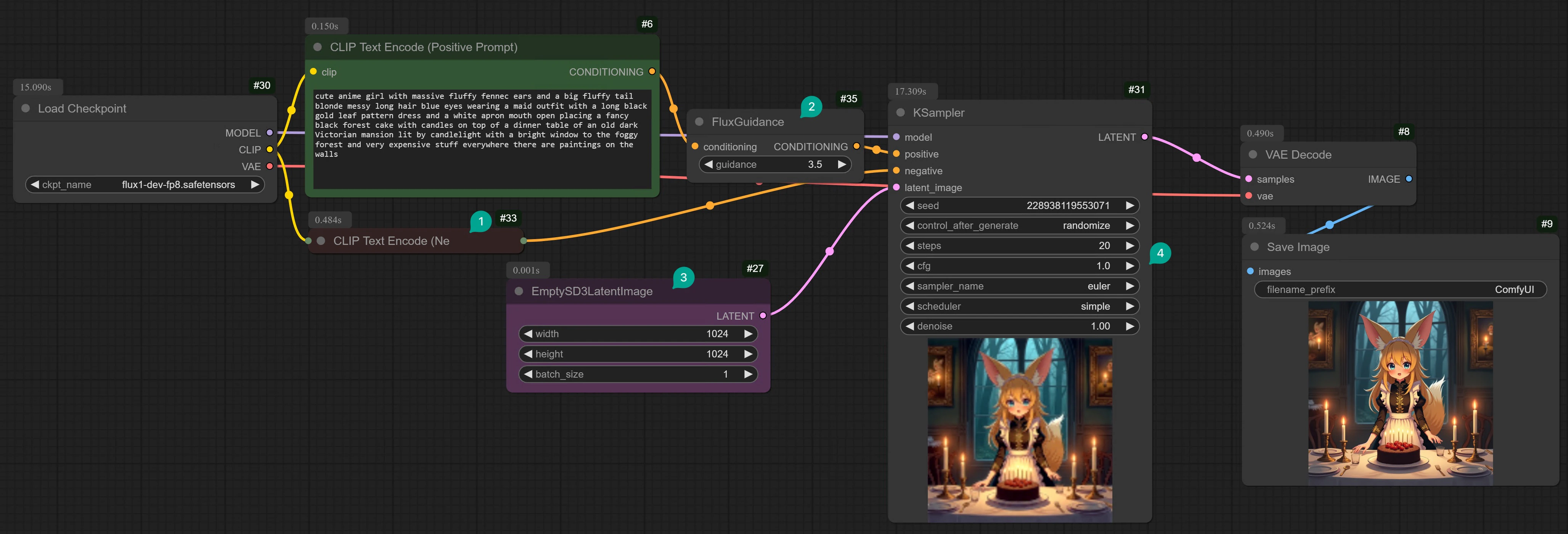Collapse the Save Image node
The height and width of the screenshot is (534, 1568).
(1255, 247)
